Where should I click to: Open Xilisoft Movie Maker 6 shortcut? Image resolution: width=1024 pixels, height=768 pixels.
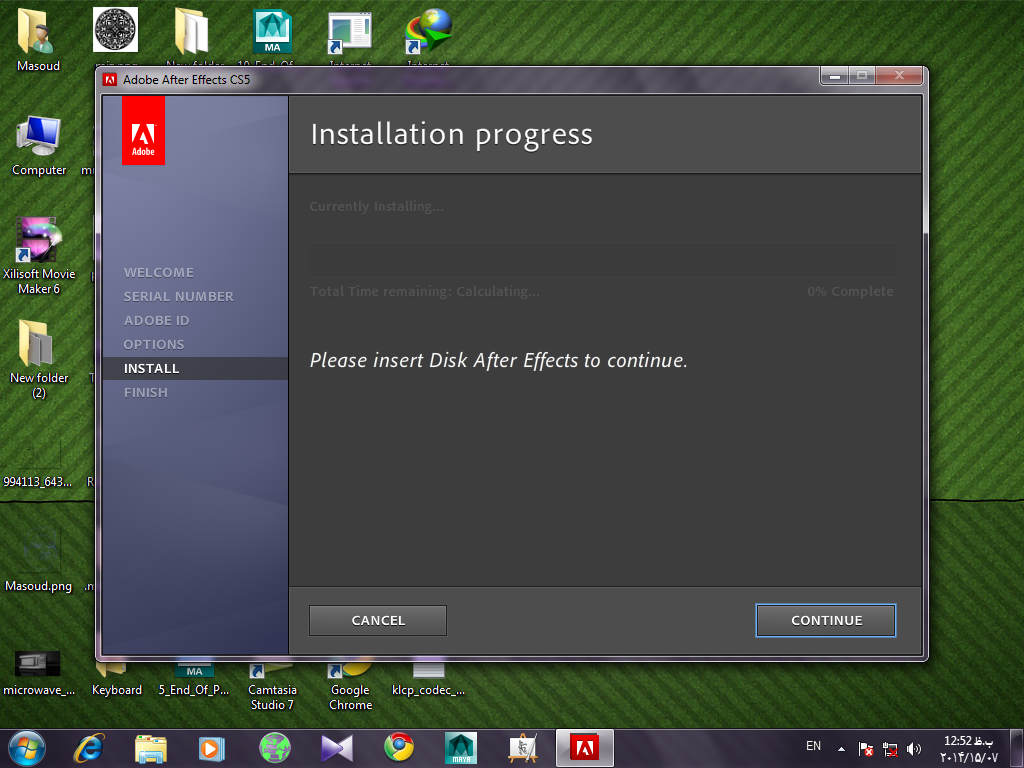click(x=39, y=256)
